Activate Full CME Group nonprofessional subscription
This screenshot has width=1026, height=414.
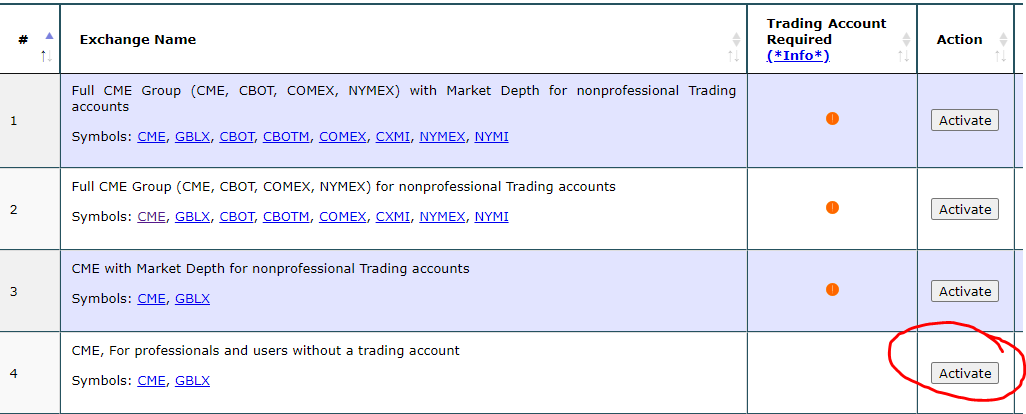(x=964, y=209)
